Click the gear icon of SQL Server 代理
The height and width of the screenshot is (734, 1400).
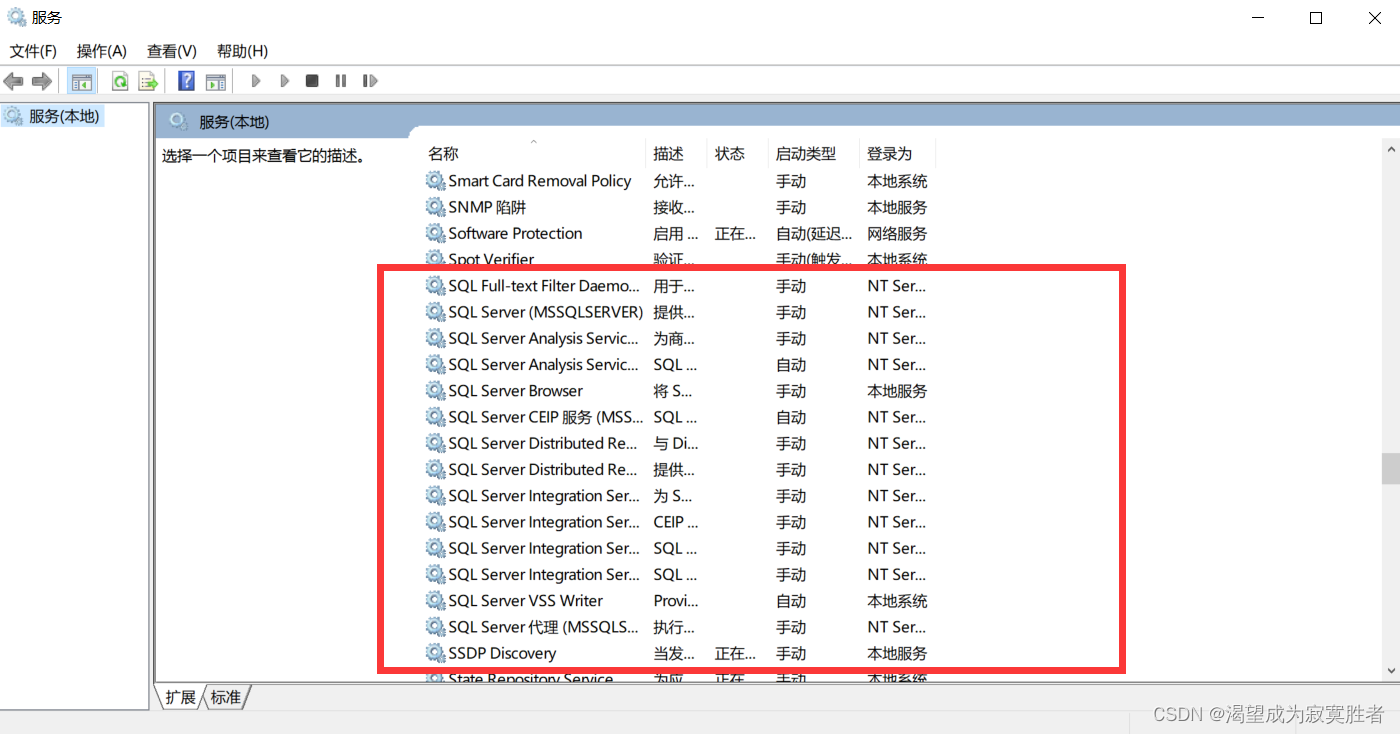pos(435,627)
